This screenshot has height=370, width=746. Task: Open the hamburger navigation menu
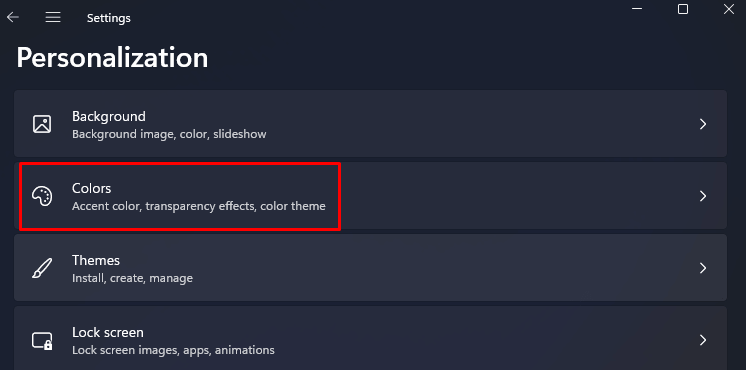pyautogui.click(x=53, y=18)
